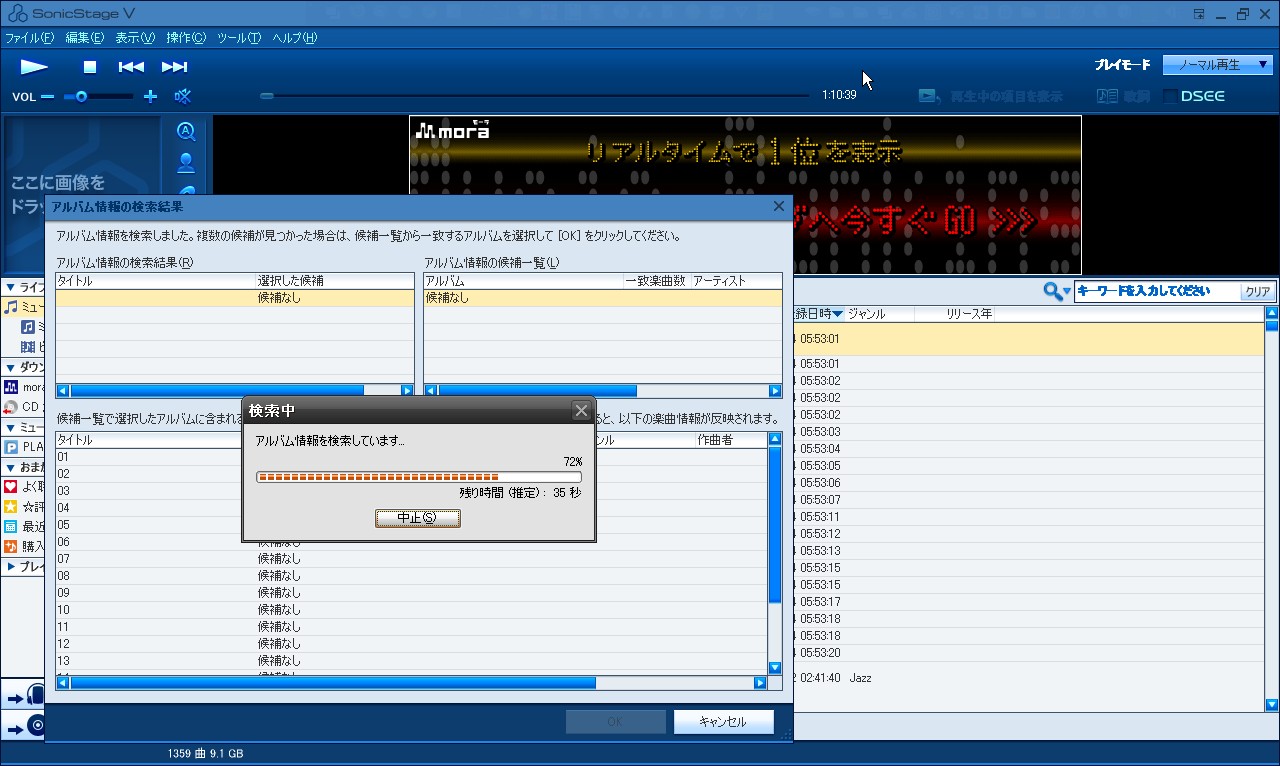Open the 操作(C) menu

pyautogui.click(x=186, y=38)
